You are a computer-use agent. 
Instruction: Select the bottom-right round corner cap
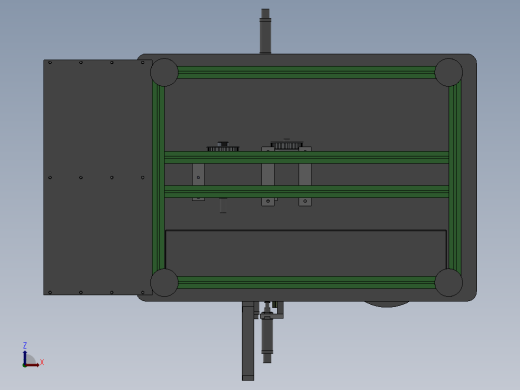[x=449, y=282]
